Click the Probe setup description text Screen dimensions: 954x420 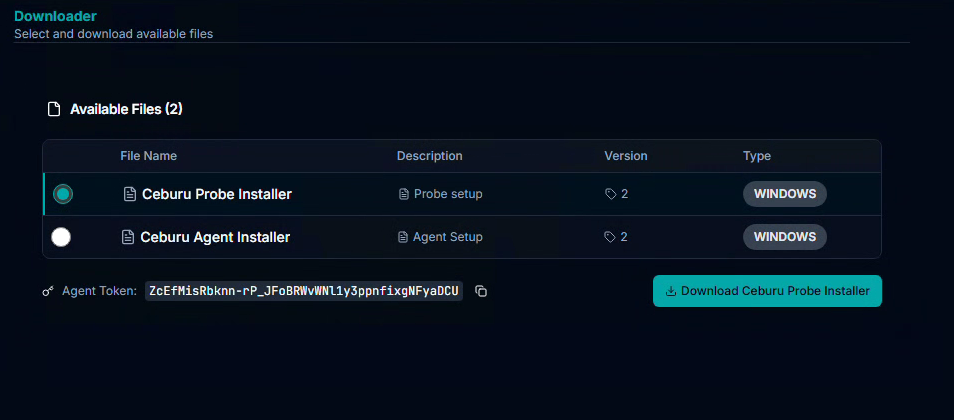448,194
